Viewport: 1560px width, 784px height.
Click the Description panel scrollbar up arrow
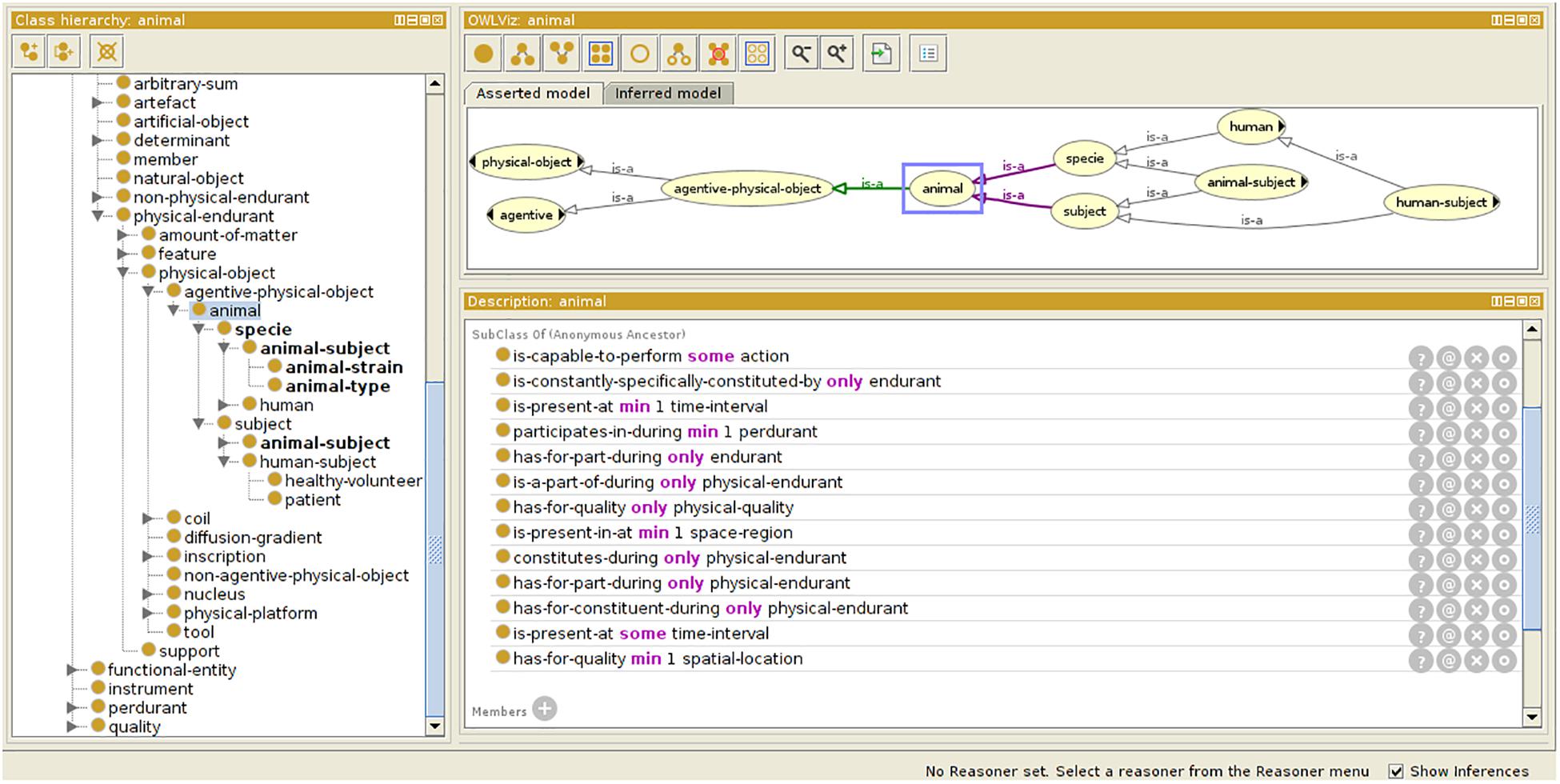[x=1531, y=330]
